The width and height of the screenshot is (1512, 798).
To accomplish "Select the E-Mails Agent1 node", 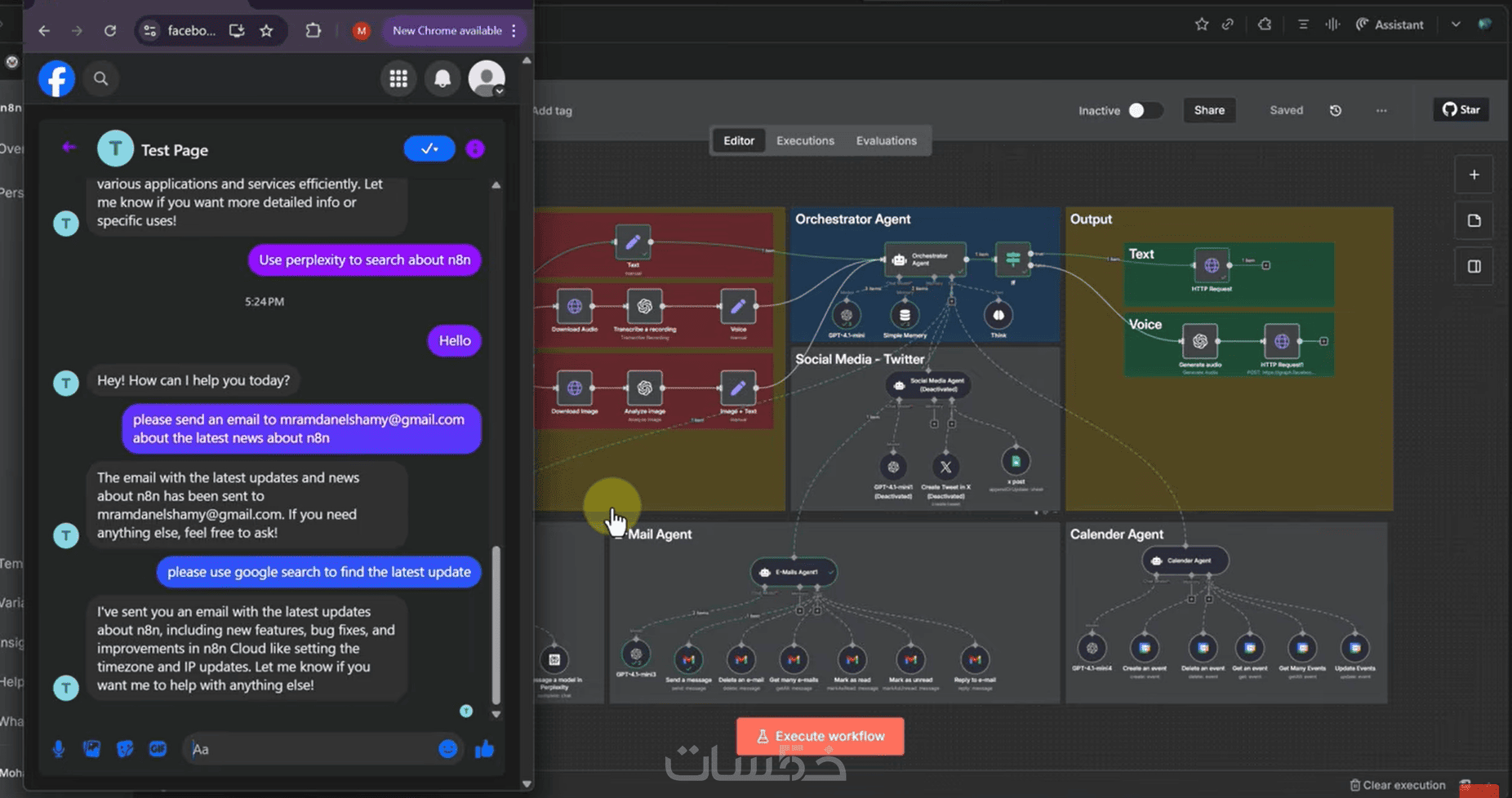I will [x=794, y=572].
